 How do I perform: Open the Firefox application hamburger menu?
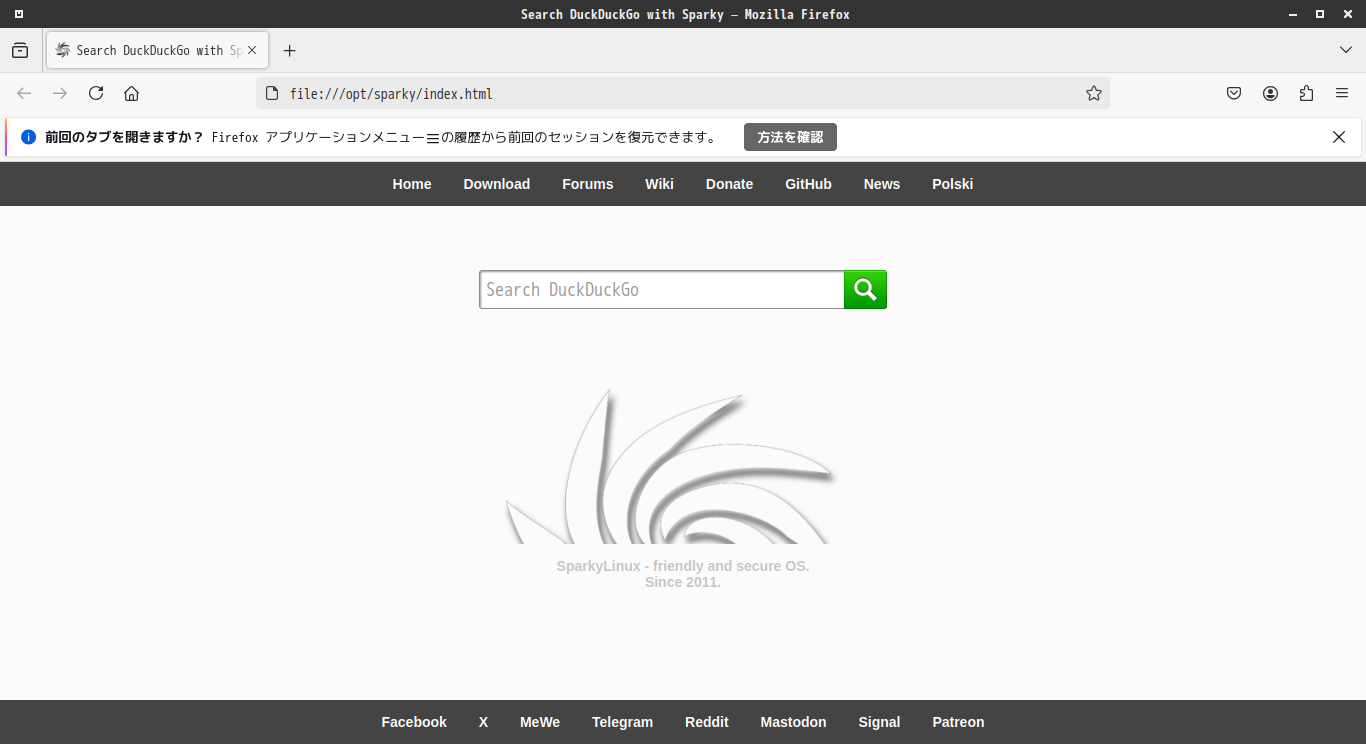1342,93
